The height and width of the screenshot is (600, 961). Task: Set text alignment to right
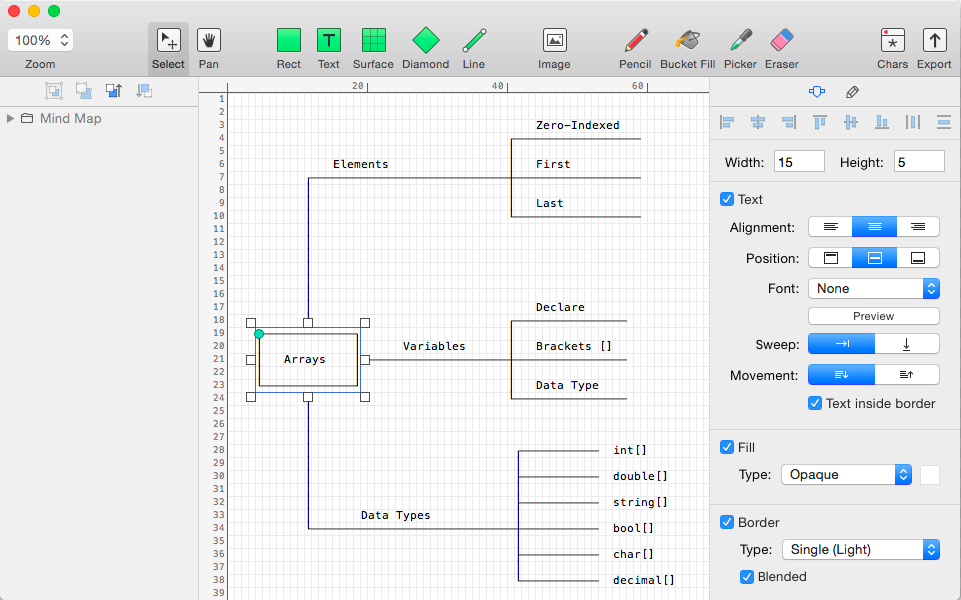point(917,227)
